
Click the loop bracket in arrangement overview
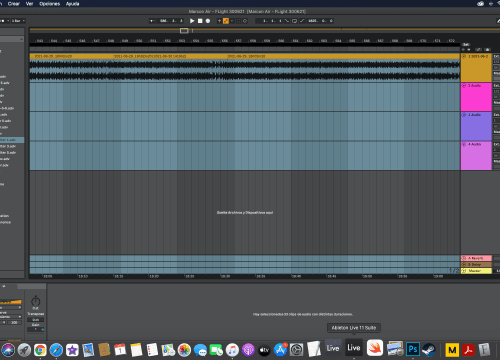[184, 31]
